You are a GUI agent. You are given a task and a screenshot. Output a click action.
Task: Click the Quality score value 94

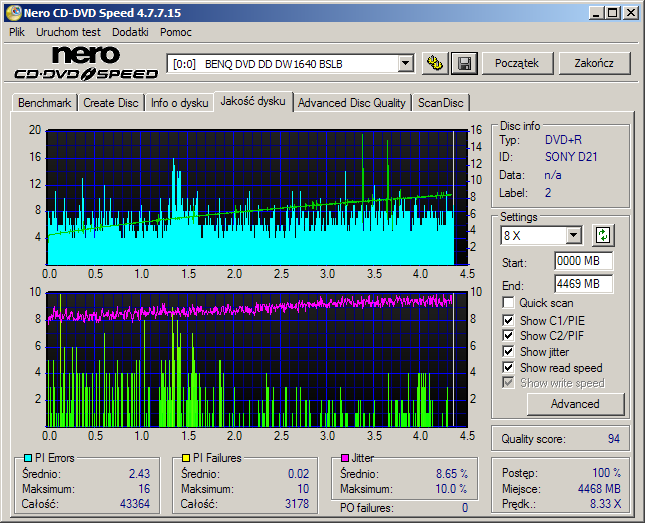point(613,439)
